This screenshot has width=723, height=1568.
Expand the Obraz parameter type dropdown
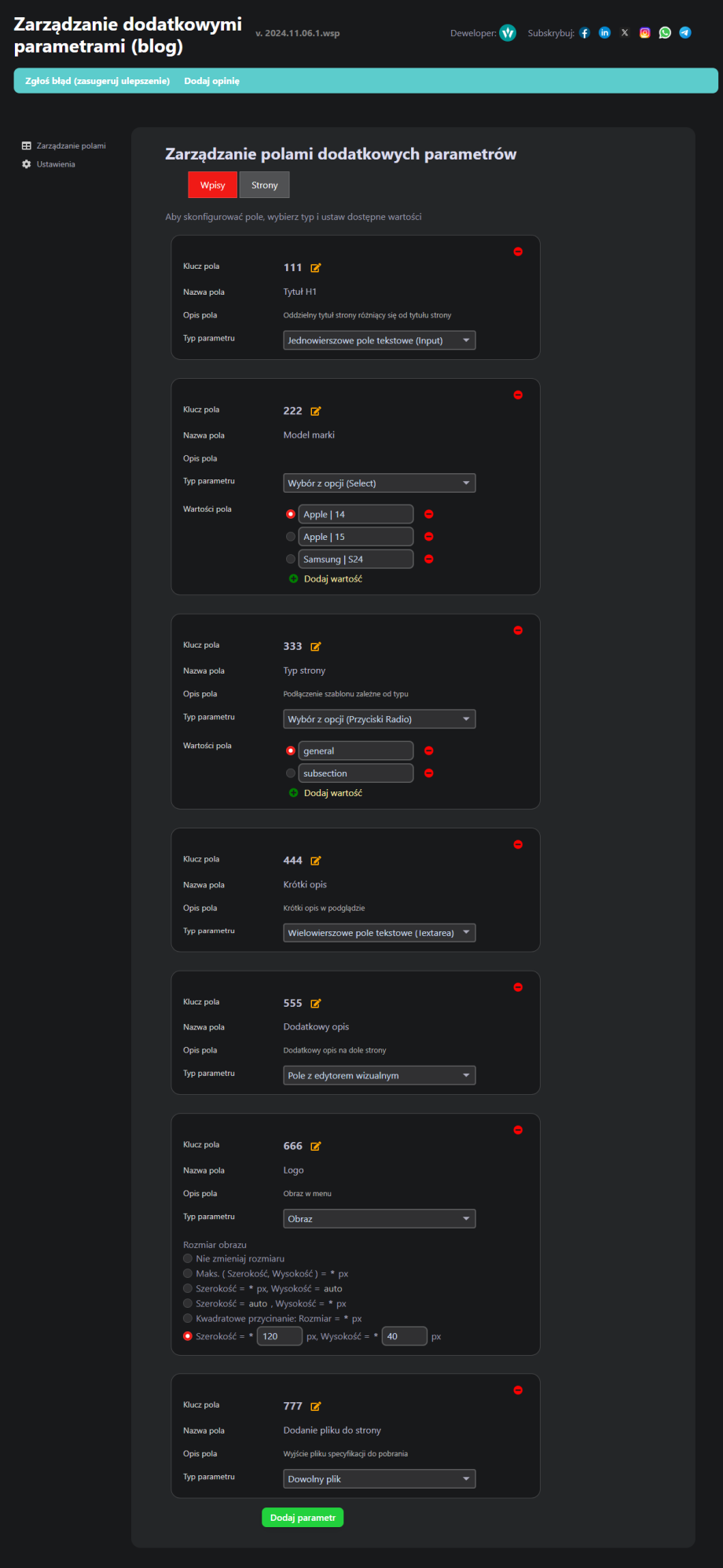[x=379, y=1219]
